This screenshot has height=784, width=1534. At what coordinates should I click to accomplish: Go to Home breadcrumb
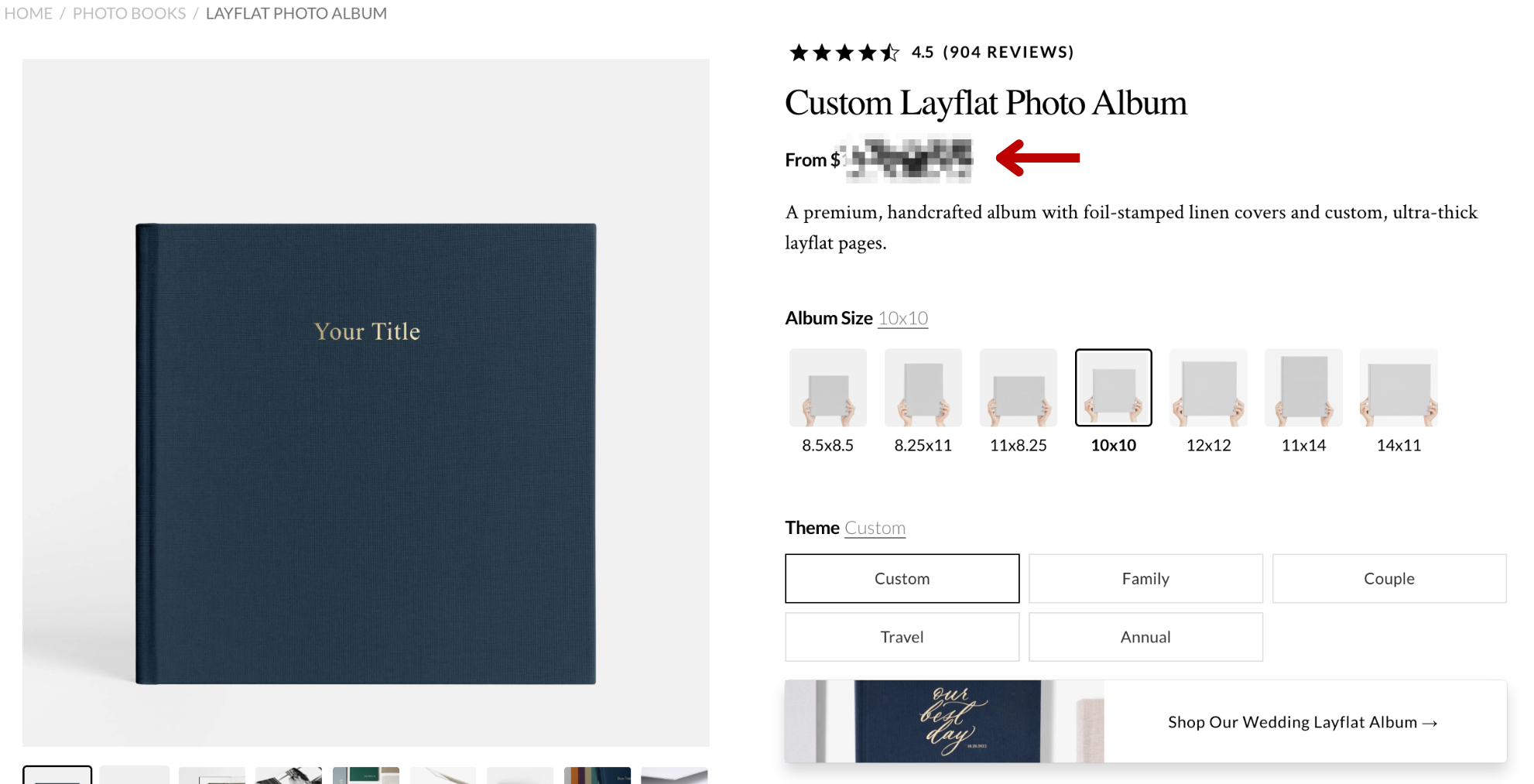pos(29,13)
